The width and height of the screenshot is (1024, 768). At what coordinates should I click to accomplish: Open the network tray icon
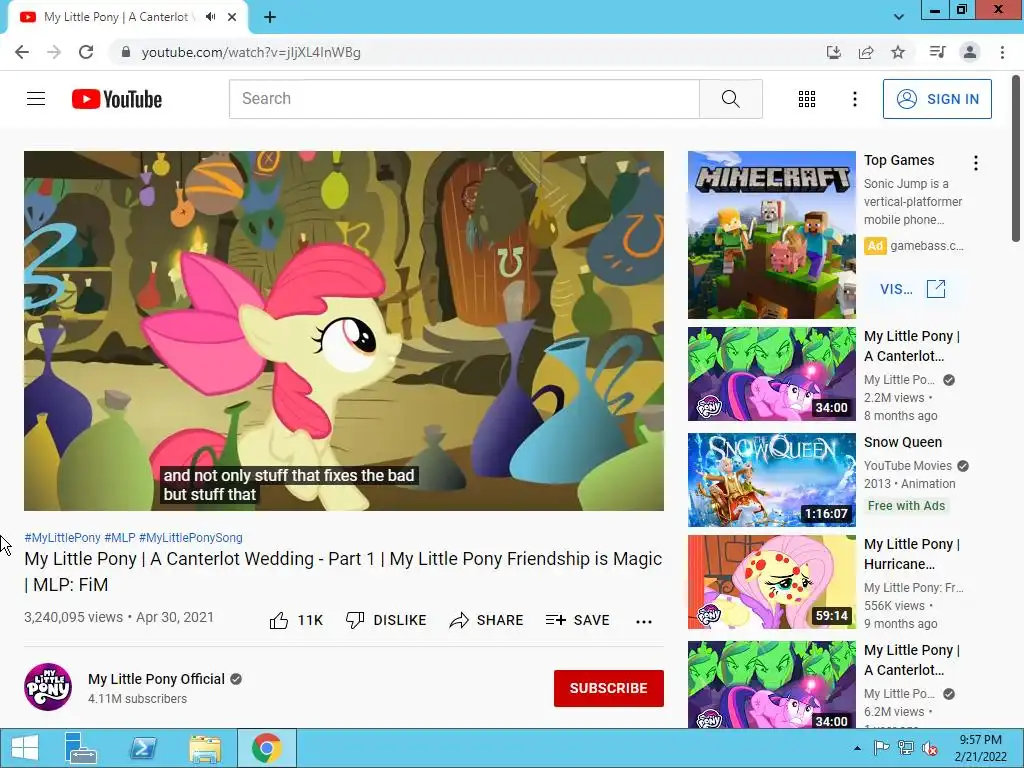pyautogui.click(x=906, y=748)
